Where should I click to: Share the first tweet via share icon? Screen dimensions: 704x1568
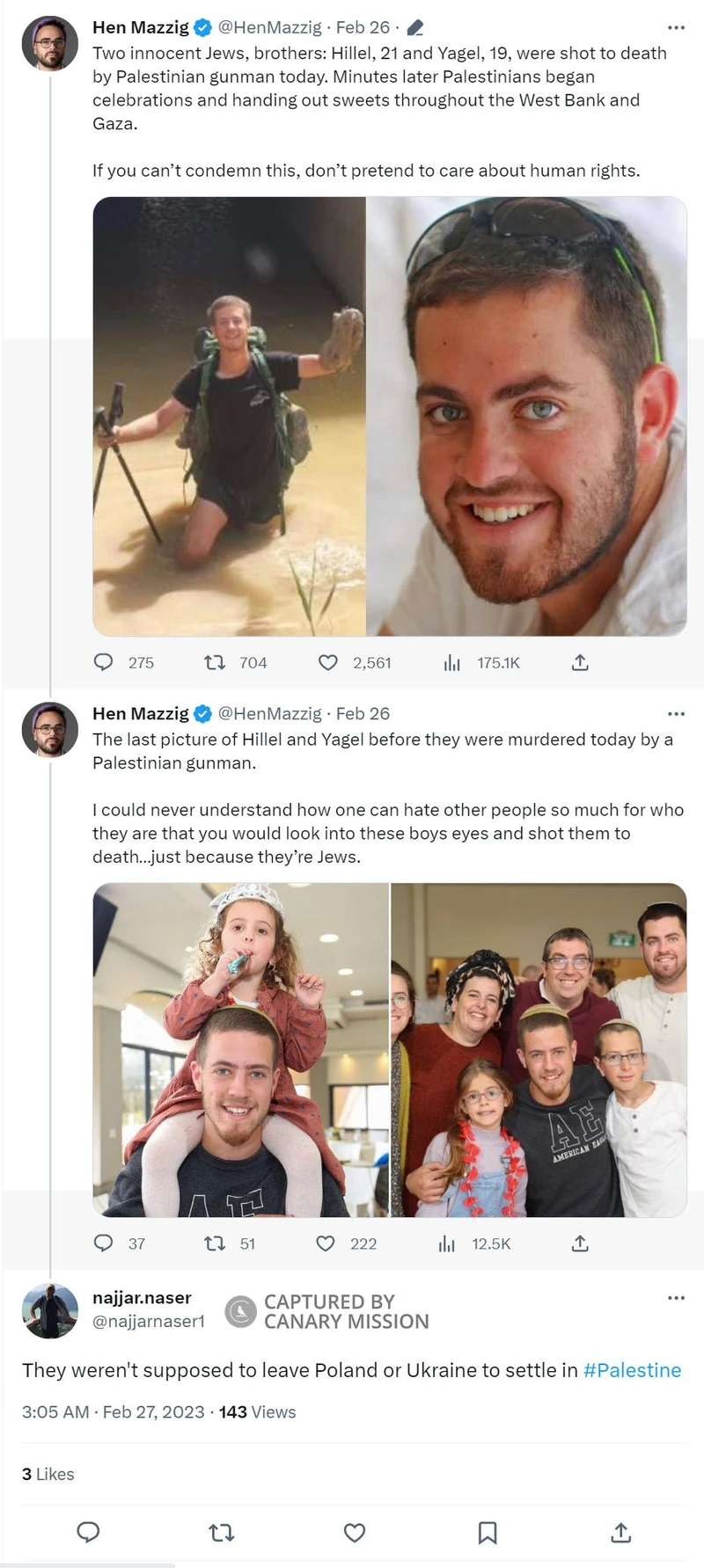[580, 662]
